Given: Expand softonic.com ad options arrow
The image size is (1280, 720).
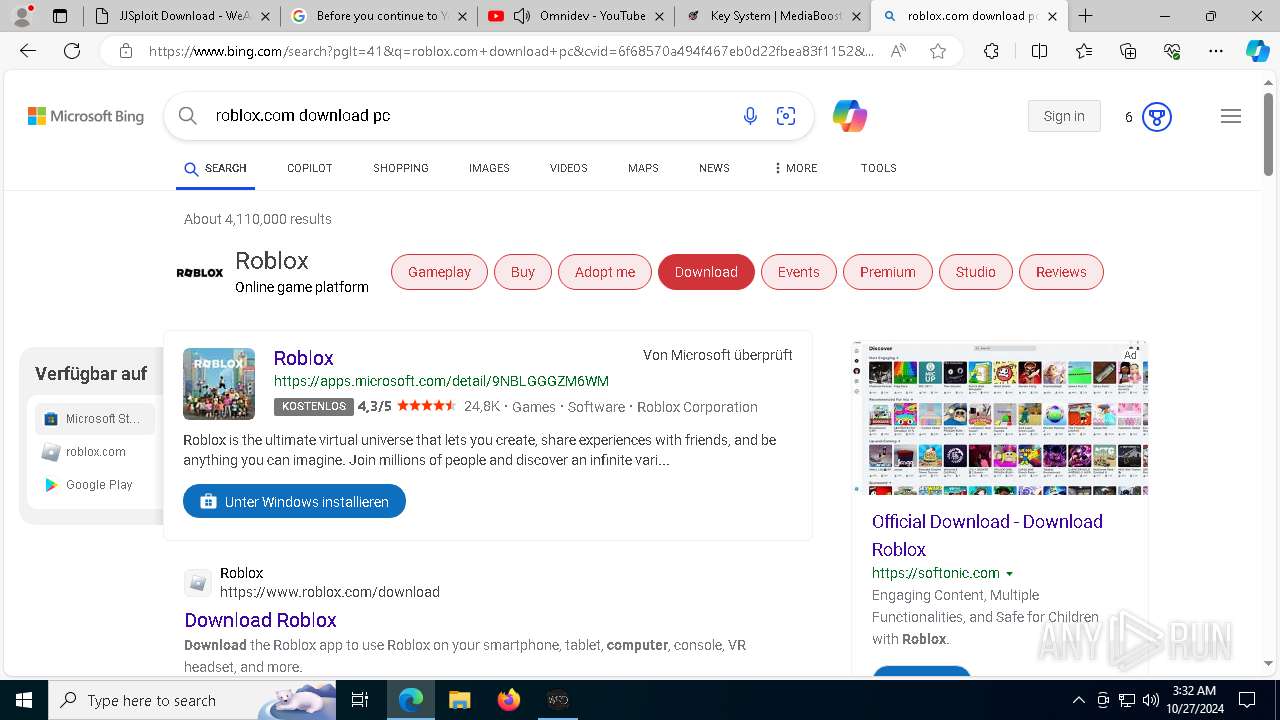Looking at the screenshot, I should pyautogui.click(x=1009, y=574).
